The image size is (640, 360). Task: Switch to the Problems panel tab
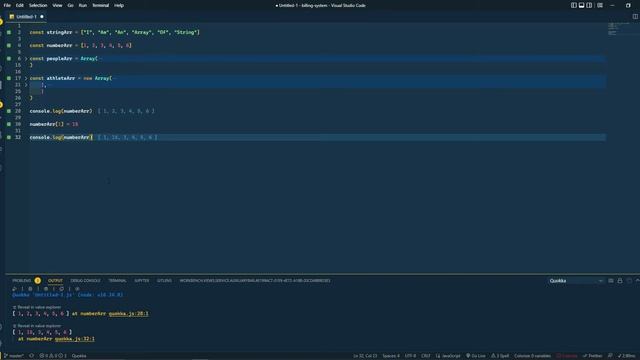(22, 281)
